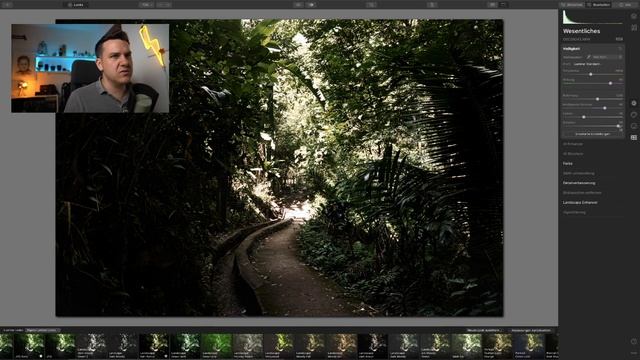640x360 pixels.
Task: Pick the white balance eyedropper tool
Action: [x=589, y=57]
